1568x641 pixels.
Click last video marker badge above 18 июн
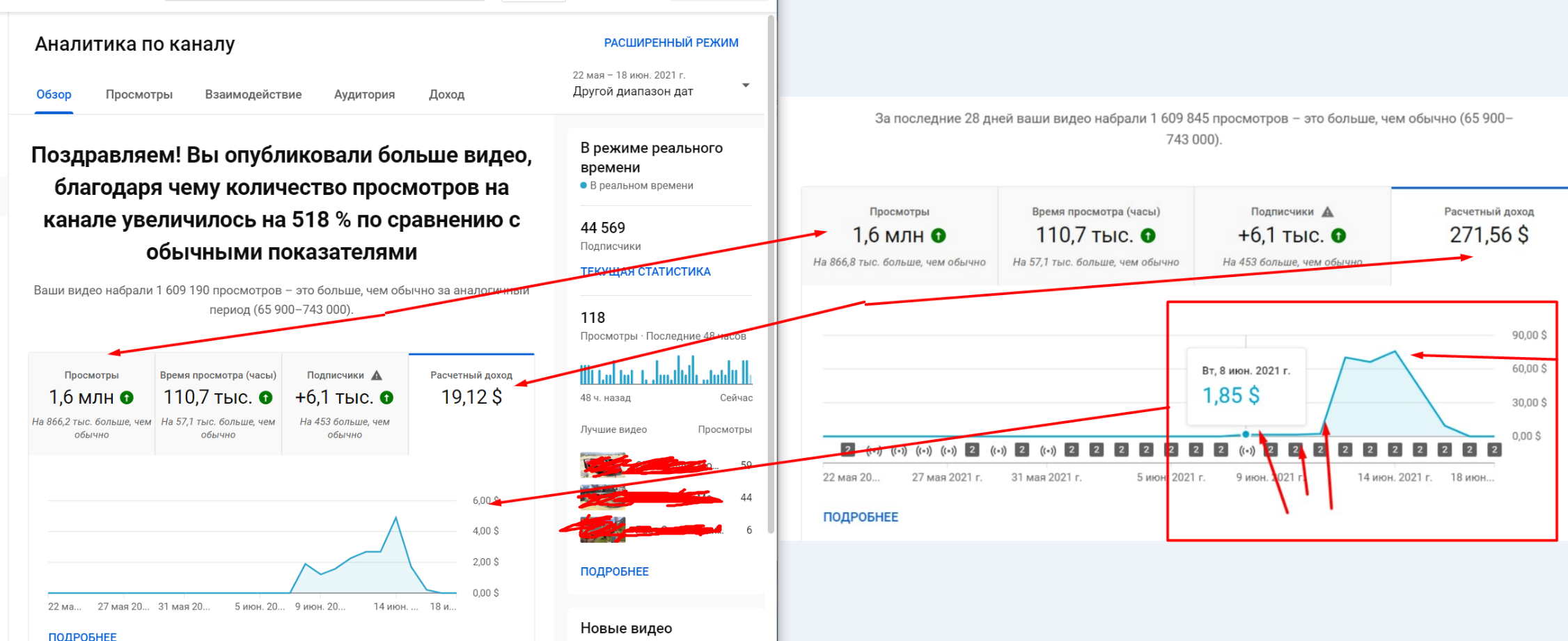1493,450
